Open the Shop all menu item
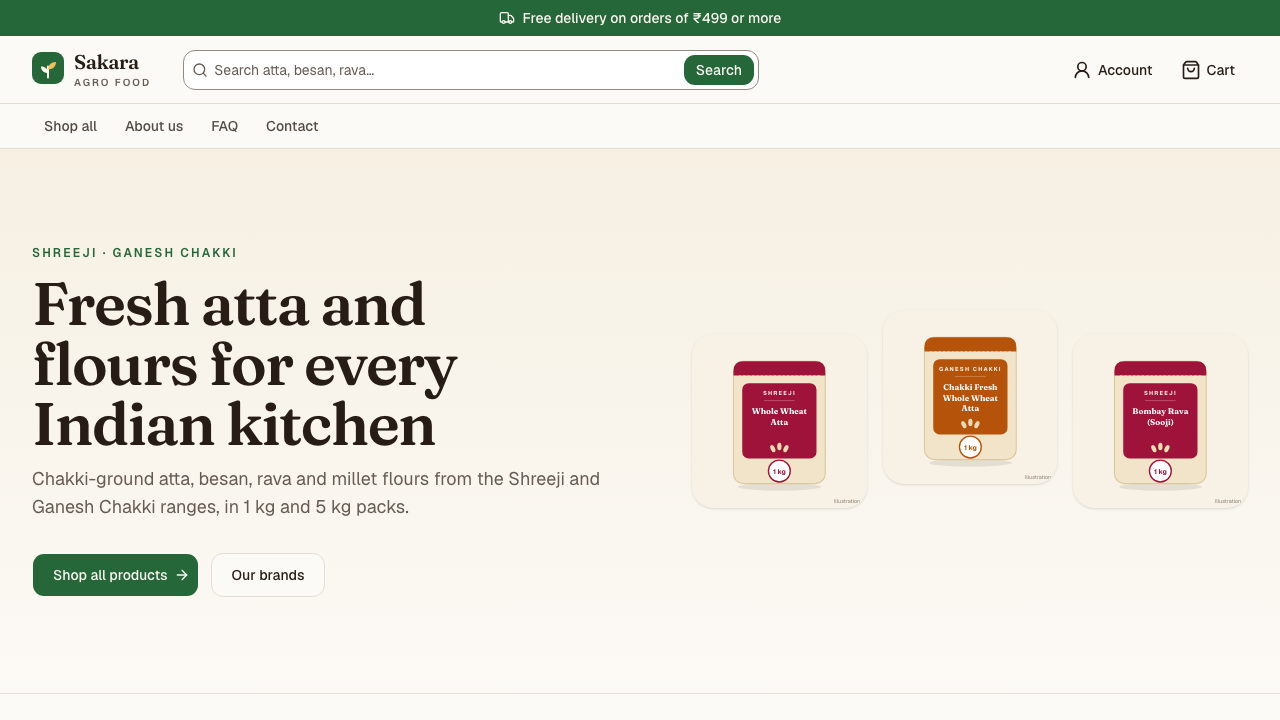This screenshot has height=720, width=1280. [71, 126]
